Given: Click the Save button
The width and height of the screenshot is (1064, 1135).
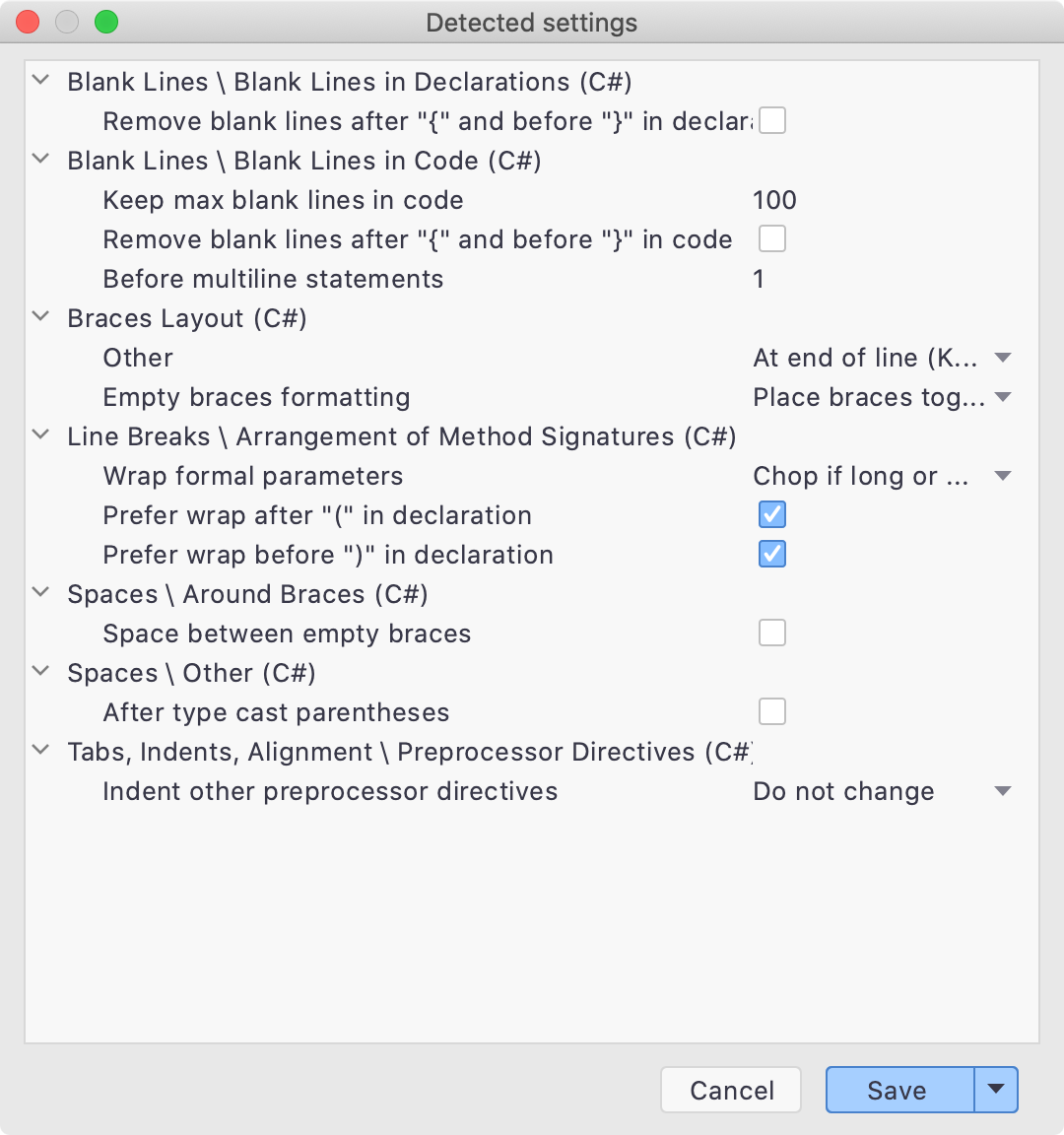Looking at the screenshot, I should pyautogui.click(x=899, y=1090).
